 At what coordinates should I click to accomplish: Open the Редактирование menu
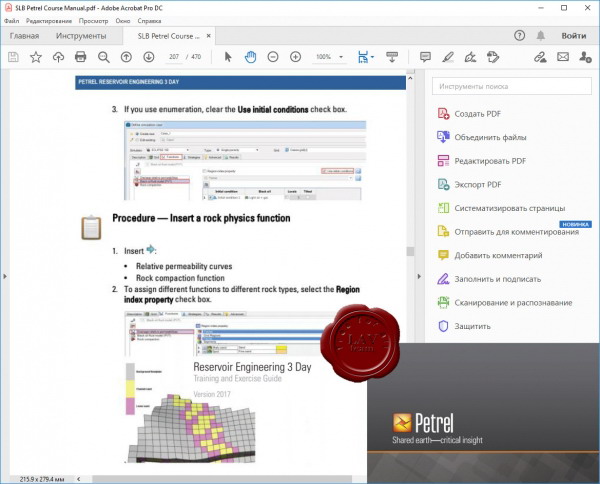(x=49, y=21)
